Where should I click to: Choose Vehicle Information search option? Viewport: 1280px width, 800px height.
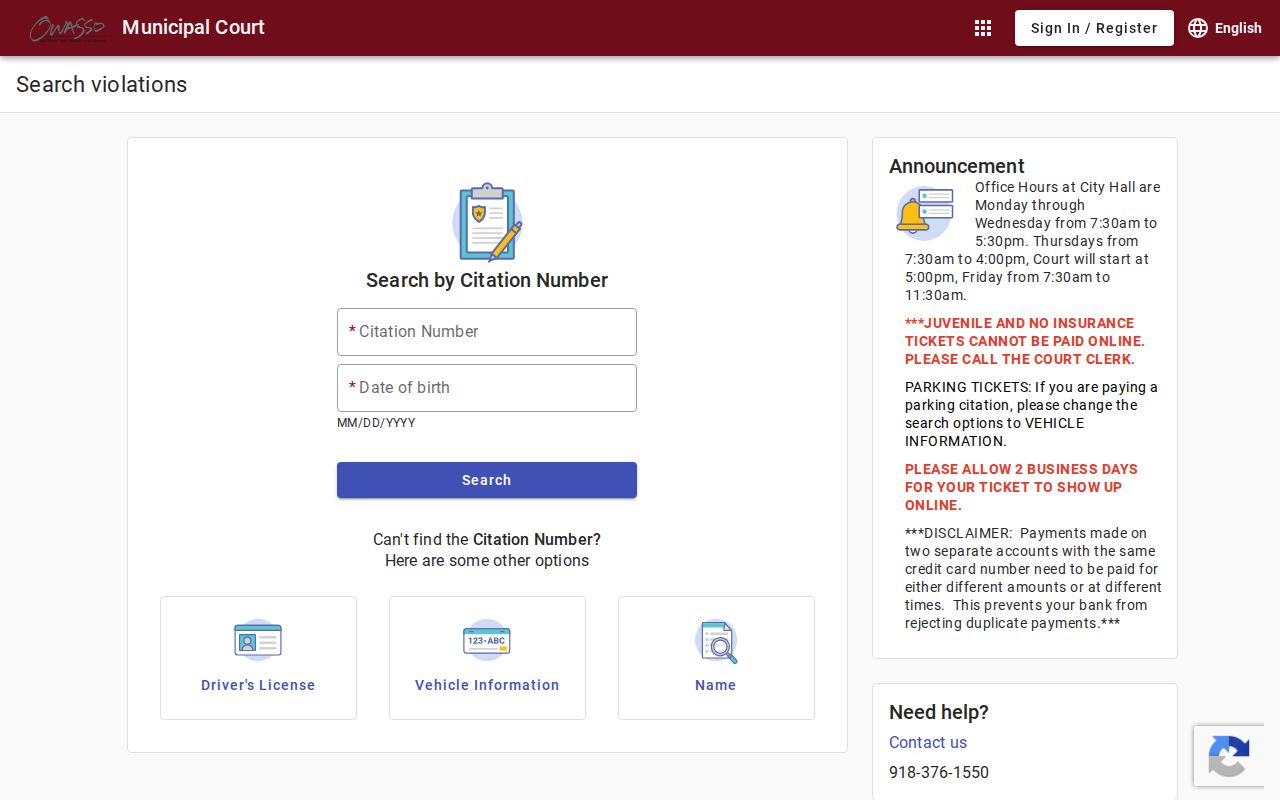tap(487, 658)
